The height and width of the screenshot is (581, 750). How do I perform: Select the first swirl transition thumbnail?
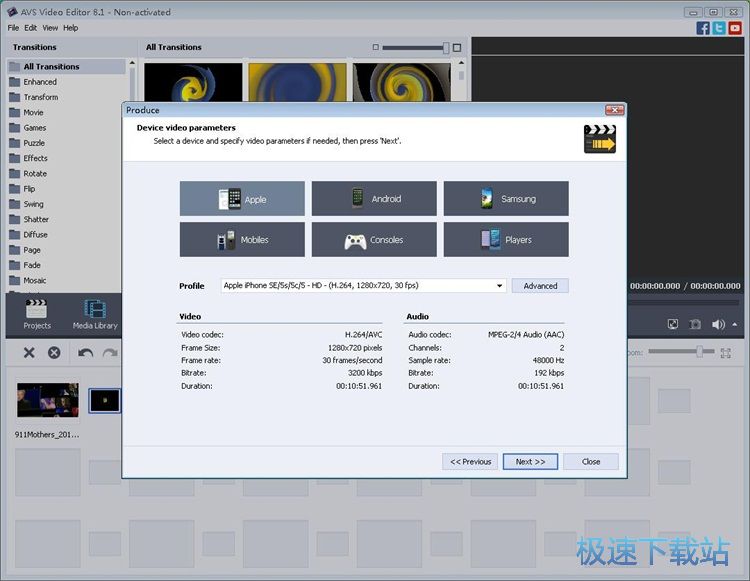point(193,82)
